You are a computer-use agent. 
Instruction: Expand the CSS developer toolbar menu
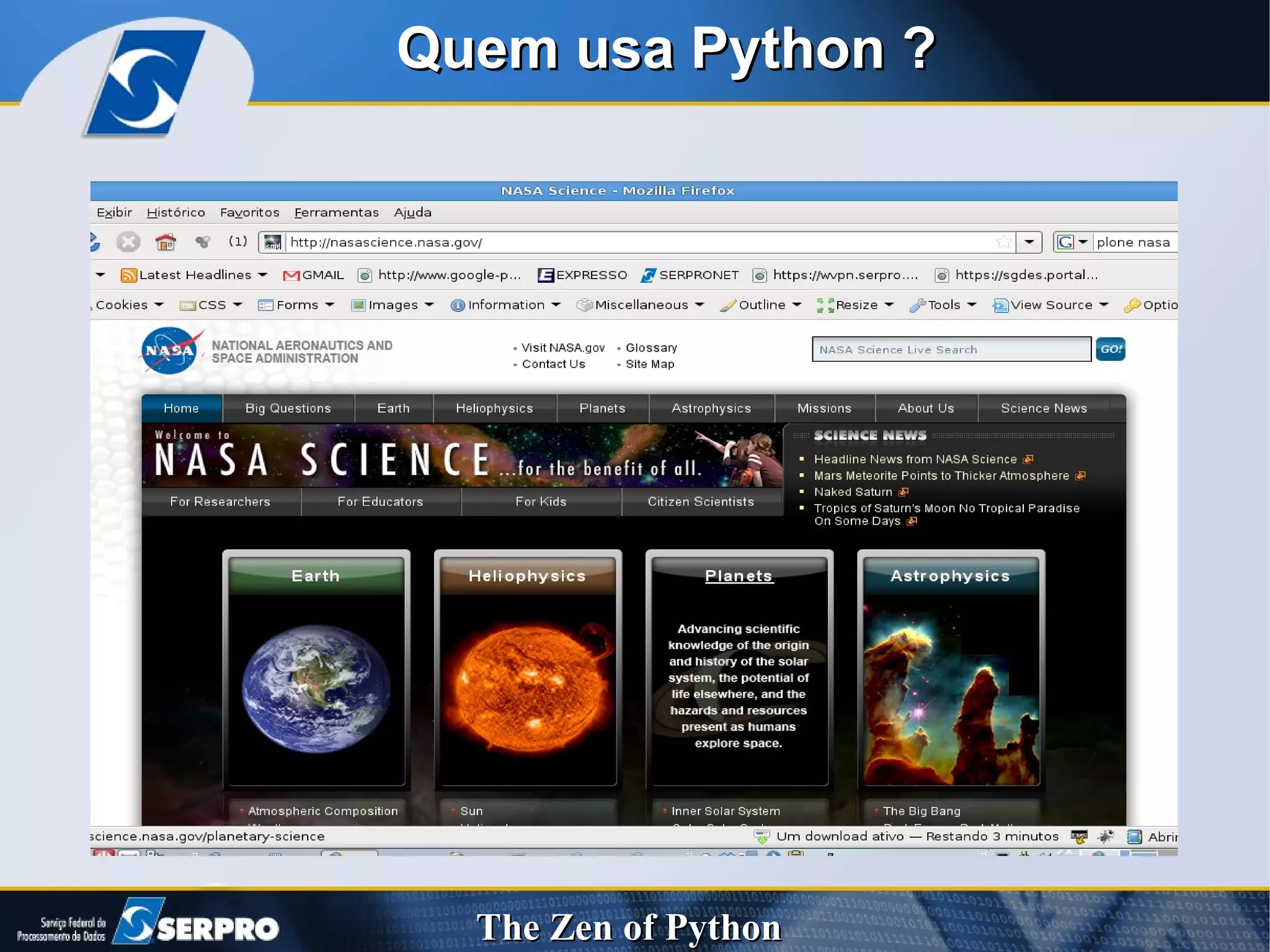tap(211, 305)
